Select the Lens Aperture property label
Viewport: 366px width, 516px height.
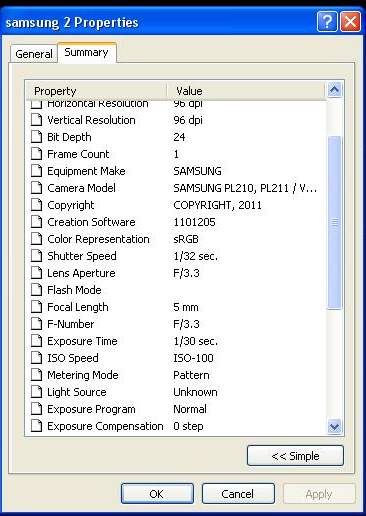point(81,273)
